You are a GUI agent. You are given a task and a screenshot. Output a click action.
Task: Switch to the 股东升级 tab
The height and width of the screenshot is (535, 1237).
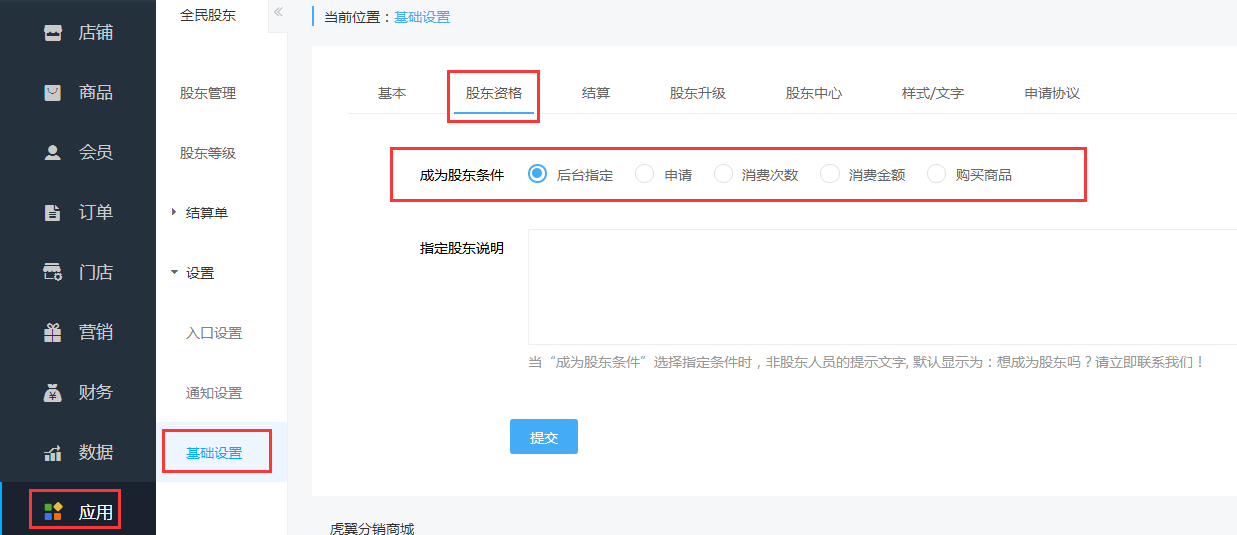click(x=698, y=93)
